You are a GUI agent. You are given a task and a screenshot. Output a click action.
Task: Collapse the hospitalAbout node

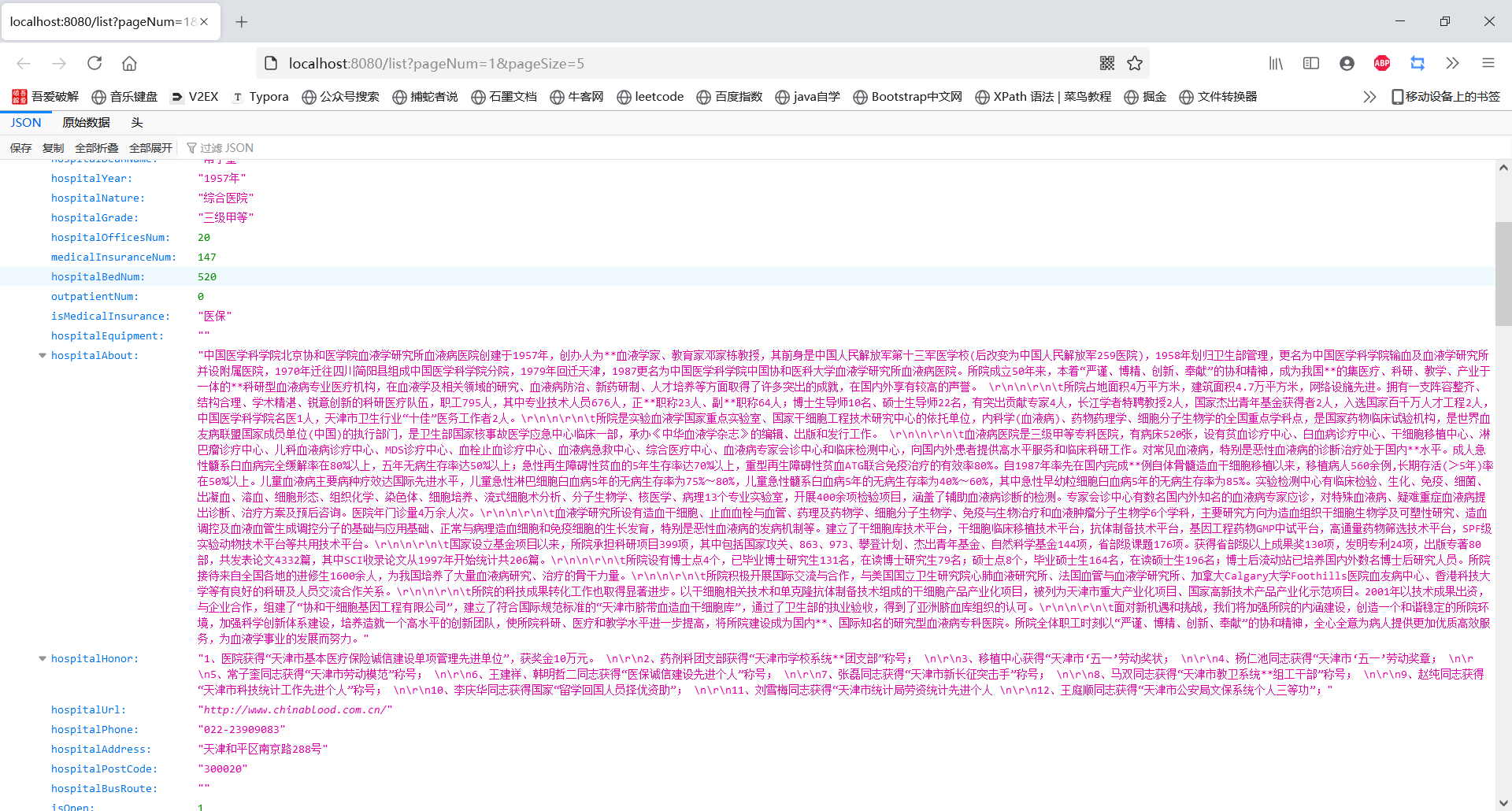43,355
